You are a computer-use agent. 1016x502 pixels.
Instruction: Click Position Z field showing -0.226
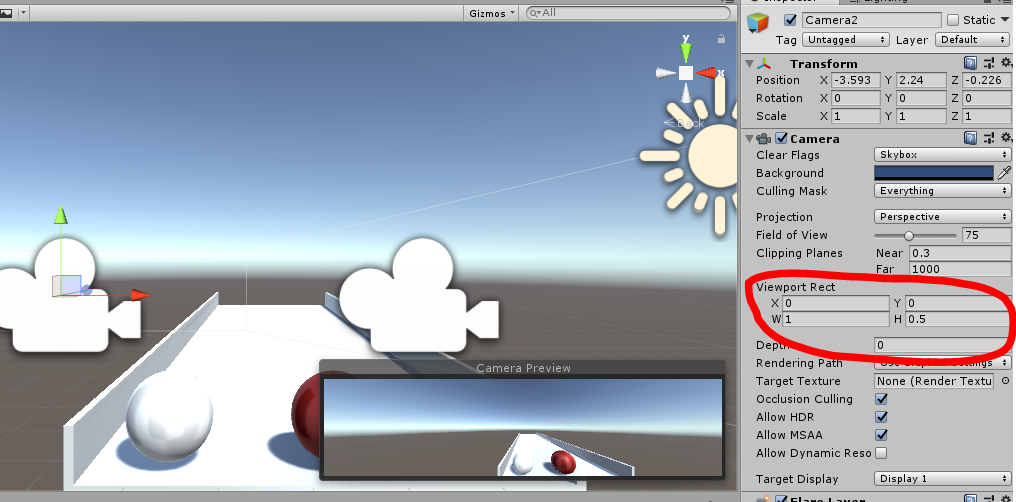[986, 80]
